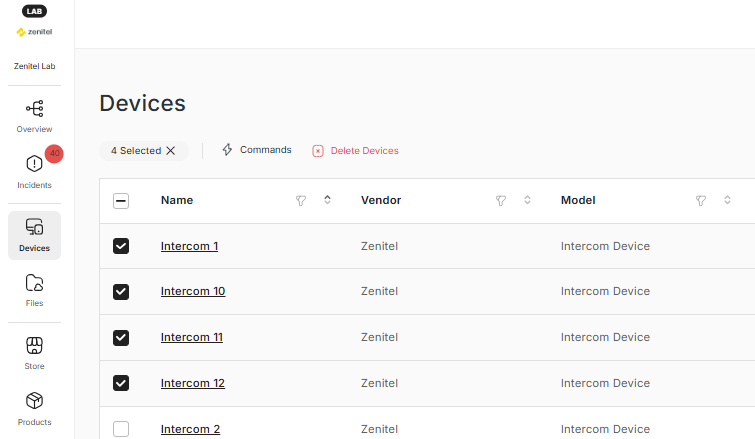The height and width of the screenshot is (439, 755).
Task: Check the Intercom 2 row checkbox
Action: pyautogui.click(x=121, y=429)
